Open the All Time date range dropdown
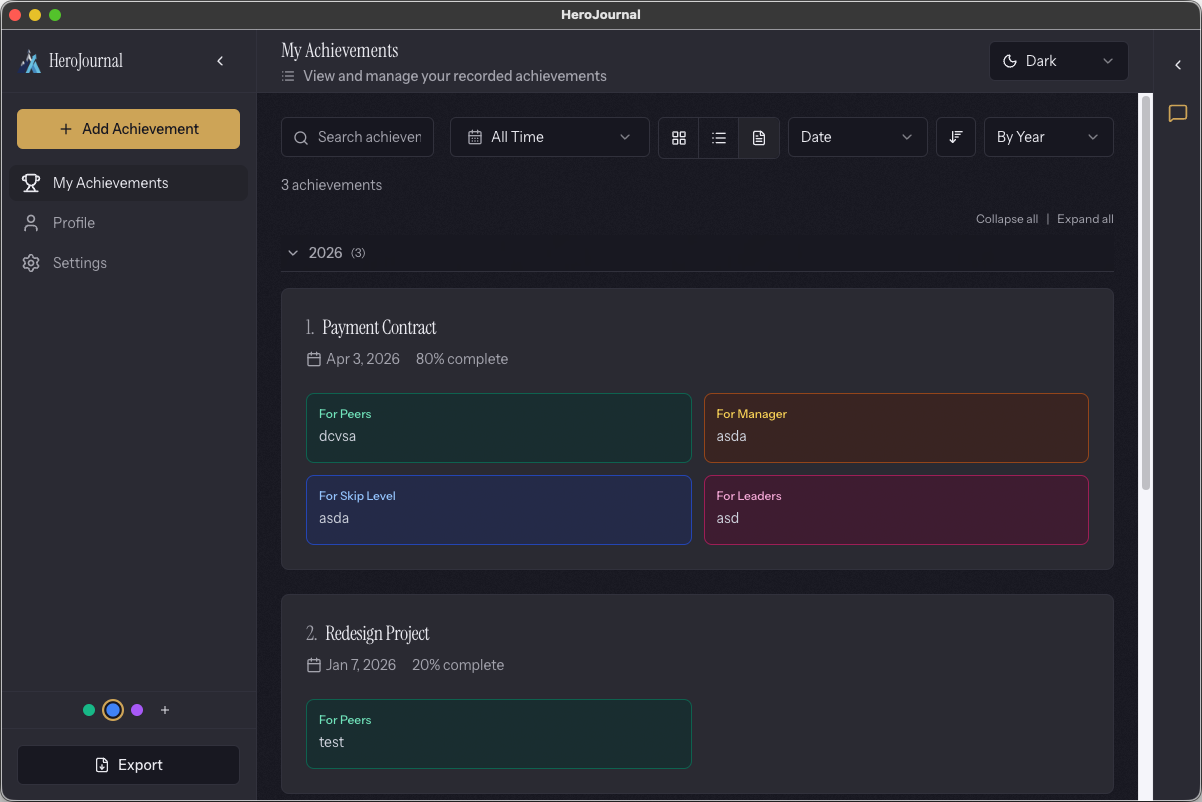The width and height of the screenshot is (1202, 802). pos(549,137)
